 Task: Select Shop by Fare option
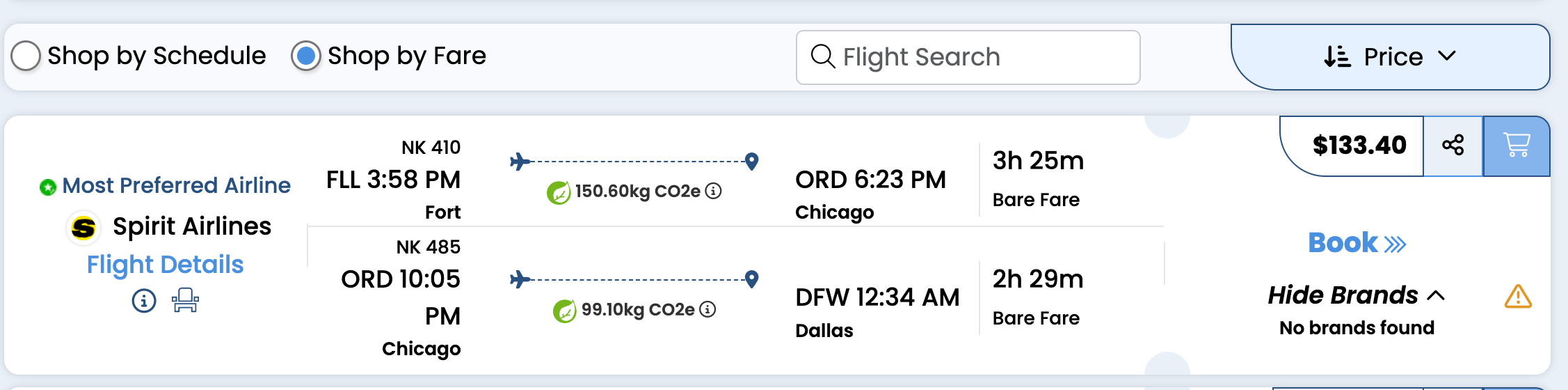pos(306,56)
